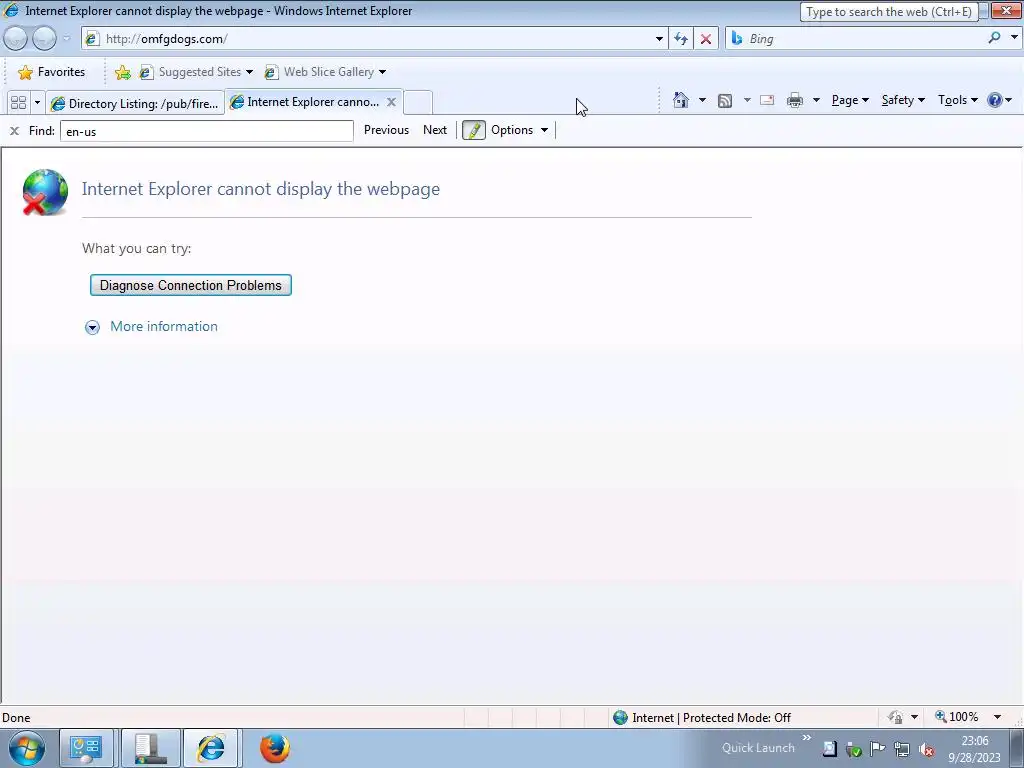Click the Action Center flag icon
The image size is (1024, 768).
click(877, 750)
